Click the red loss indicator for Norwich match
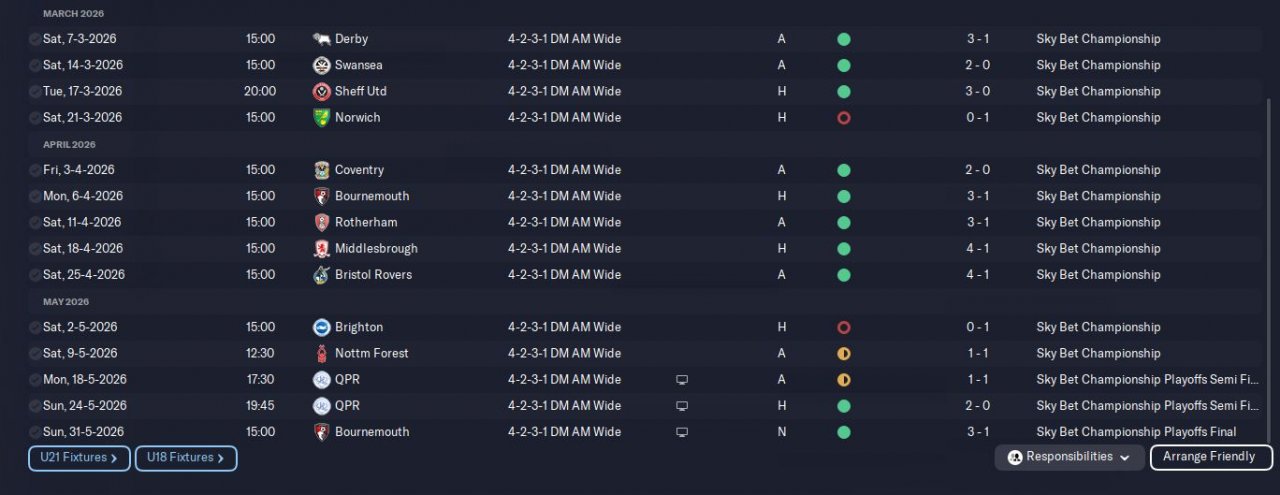Screen dimensions: 1280x495 point(843,117)
